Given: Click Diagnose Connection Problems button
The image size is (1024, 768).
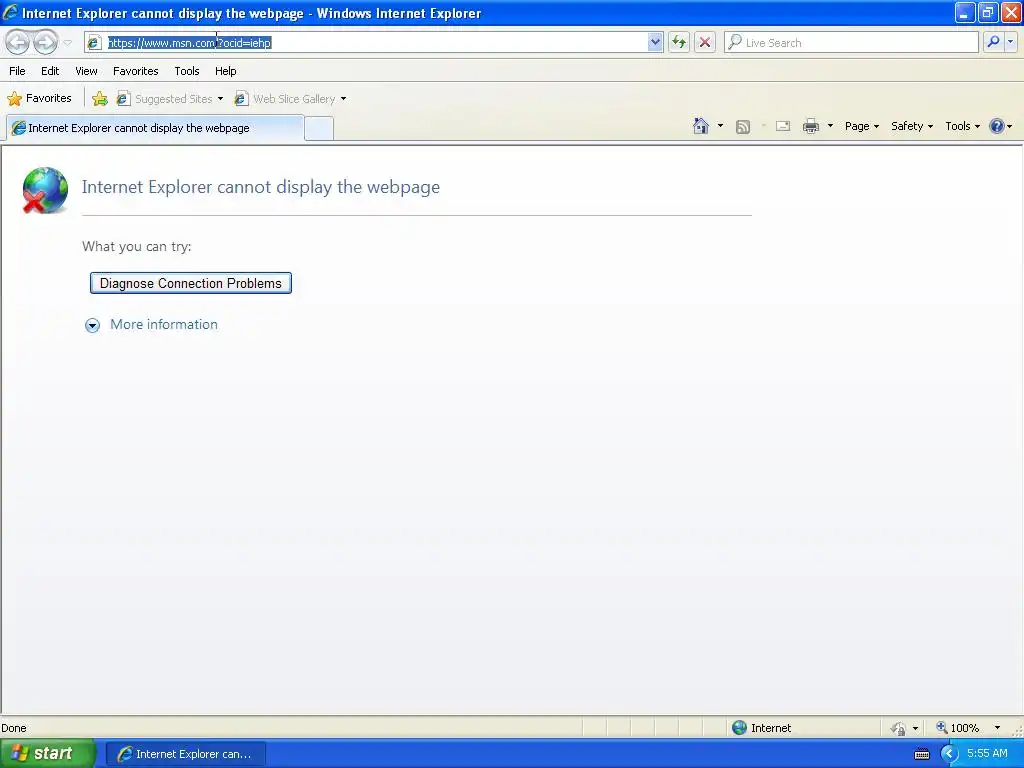Looking at the screenshot, I should tap(191, 283).
